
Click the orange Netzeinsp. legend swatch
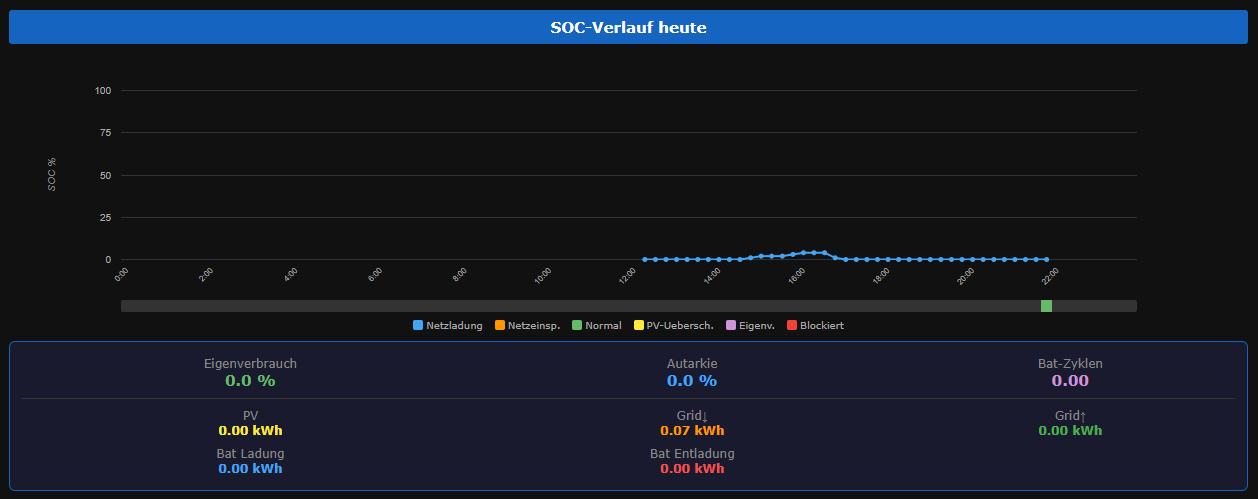499,325
